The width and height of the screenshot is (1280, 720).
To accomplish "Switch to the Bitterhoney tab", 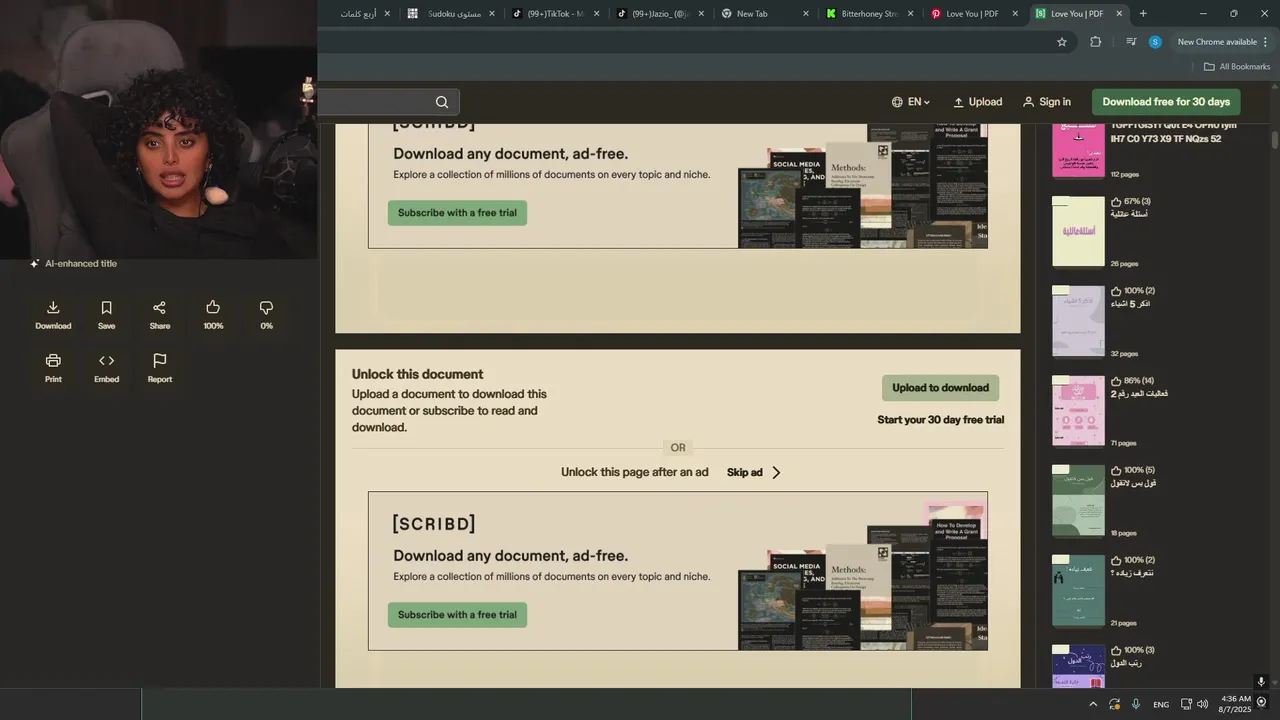I will pyautogui.click(x=870, y=14).
